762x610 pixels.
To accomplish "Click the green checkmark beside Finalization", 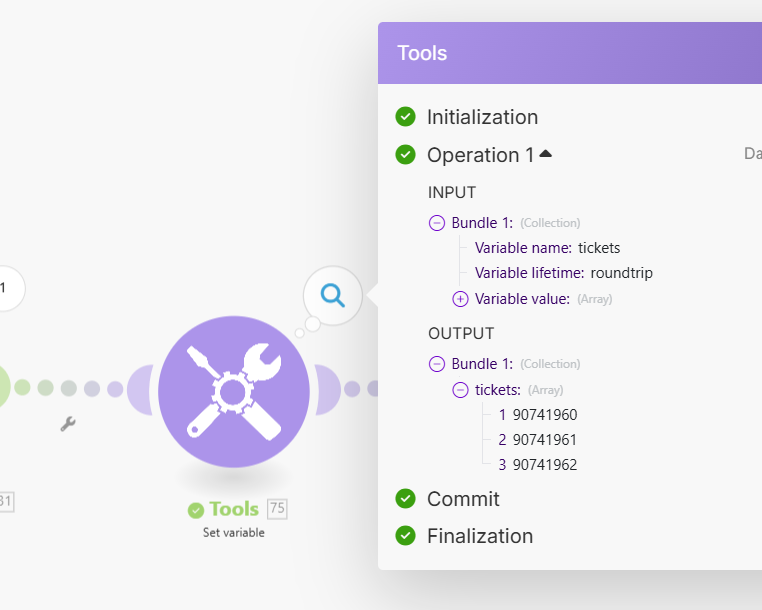I will pos(405,536).
